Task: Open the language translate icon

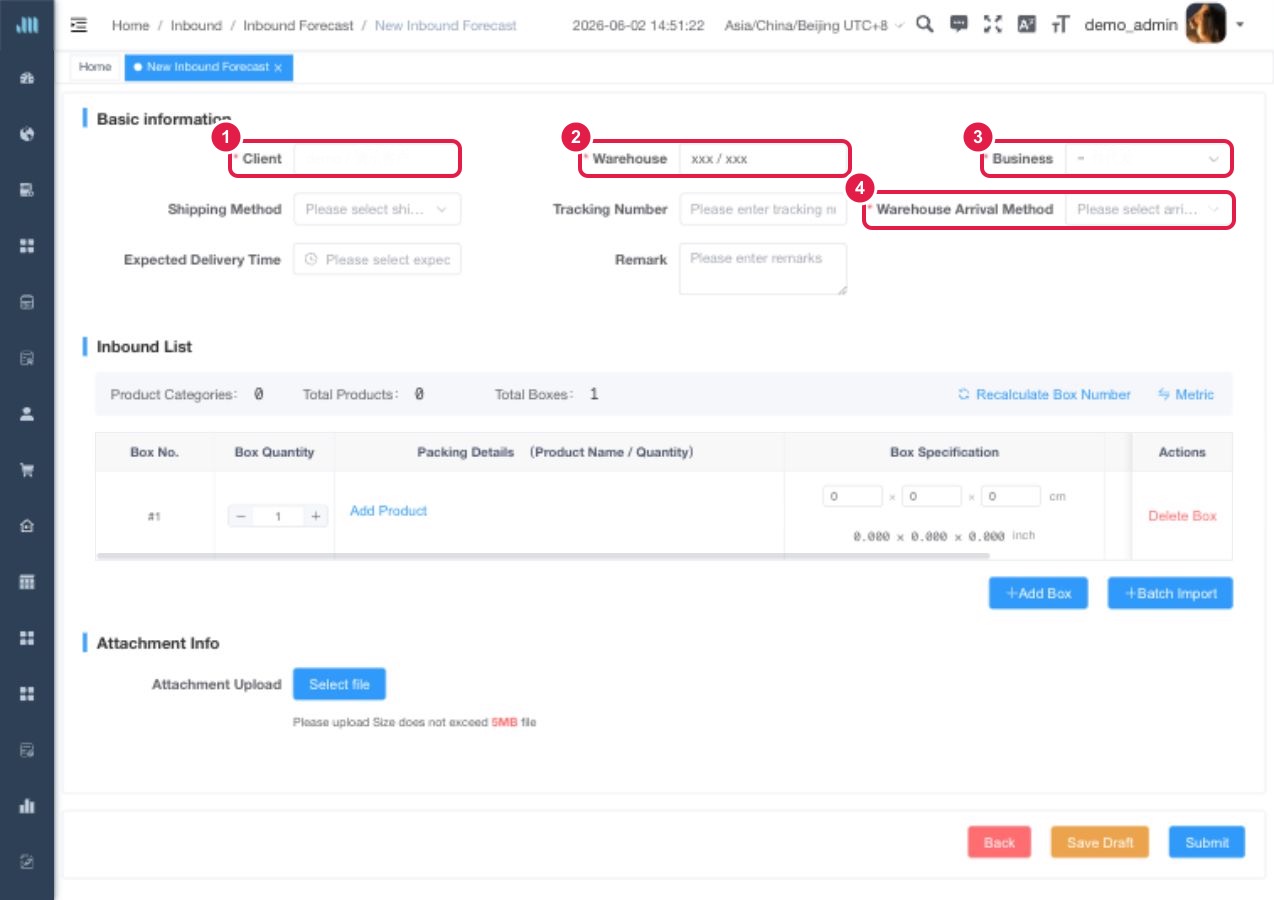Action: point(1027,24)
